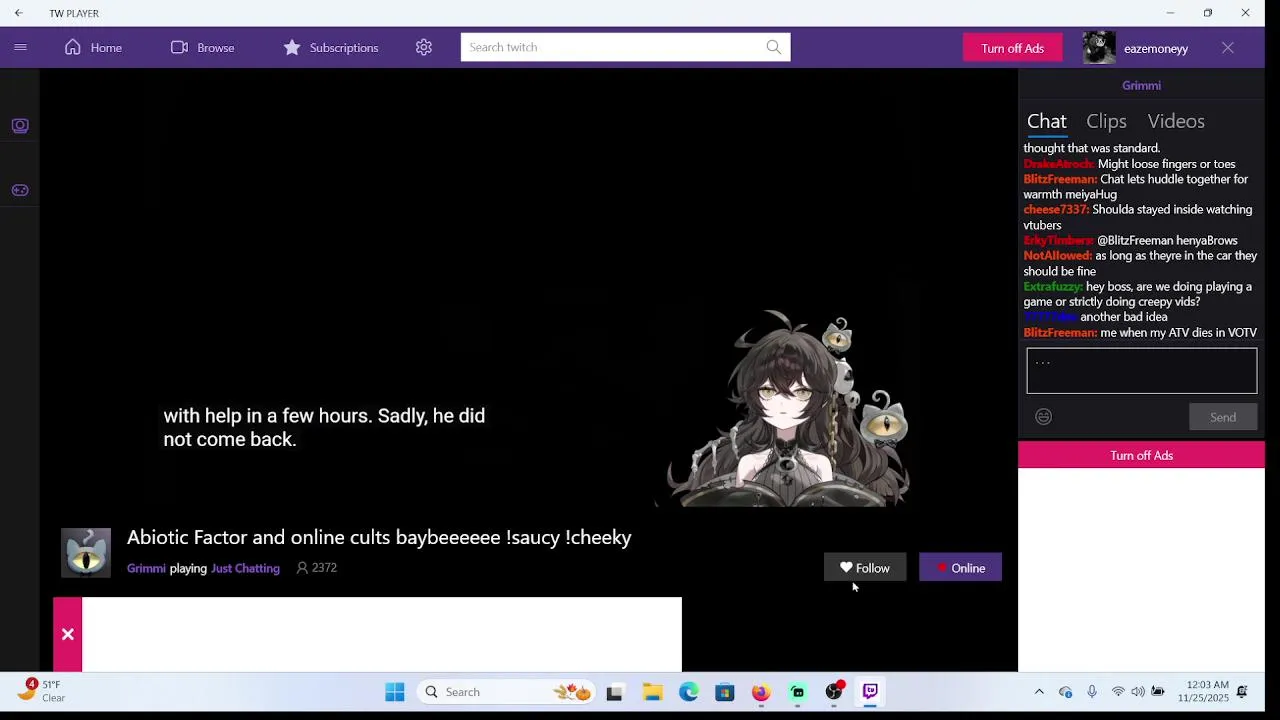Open the Browse section
The image size is (1280, 720).
tap(202, 47)
